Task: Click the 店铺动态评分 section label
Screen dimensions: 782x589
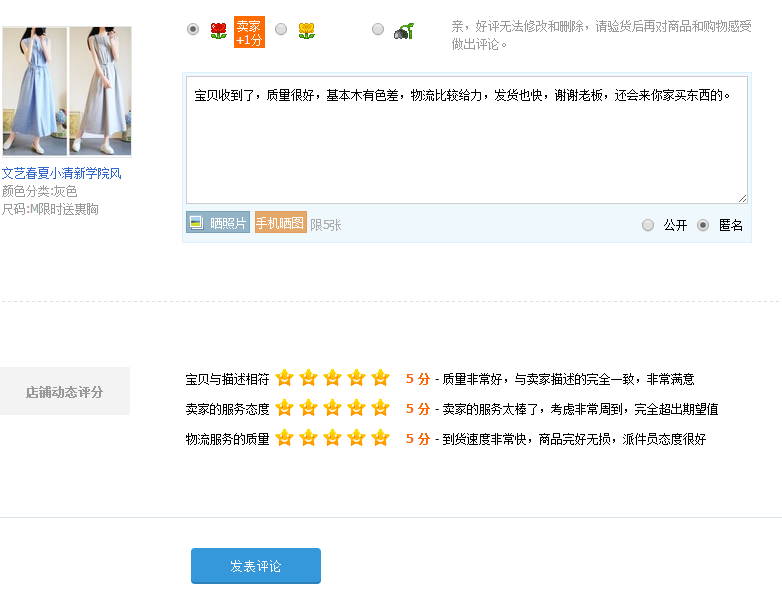Action: click(x=65, y=392)
